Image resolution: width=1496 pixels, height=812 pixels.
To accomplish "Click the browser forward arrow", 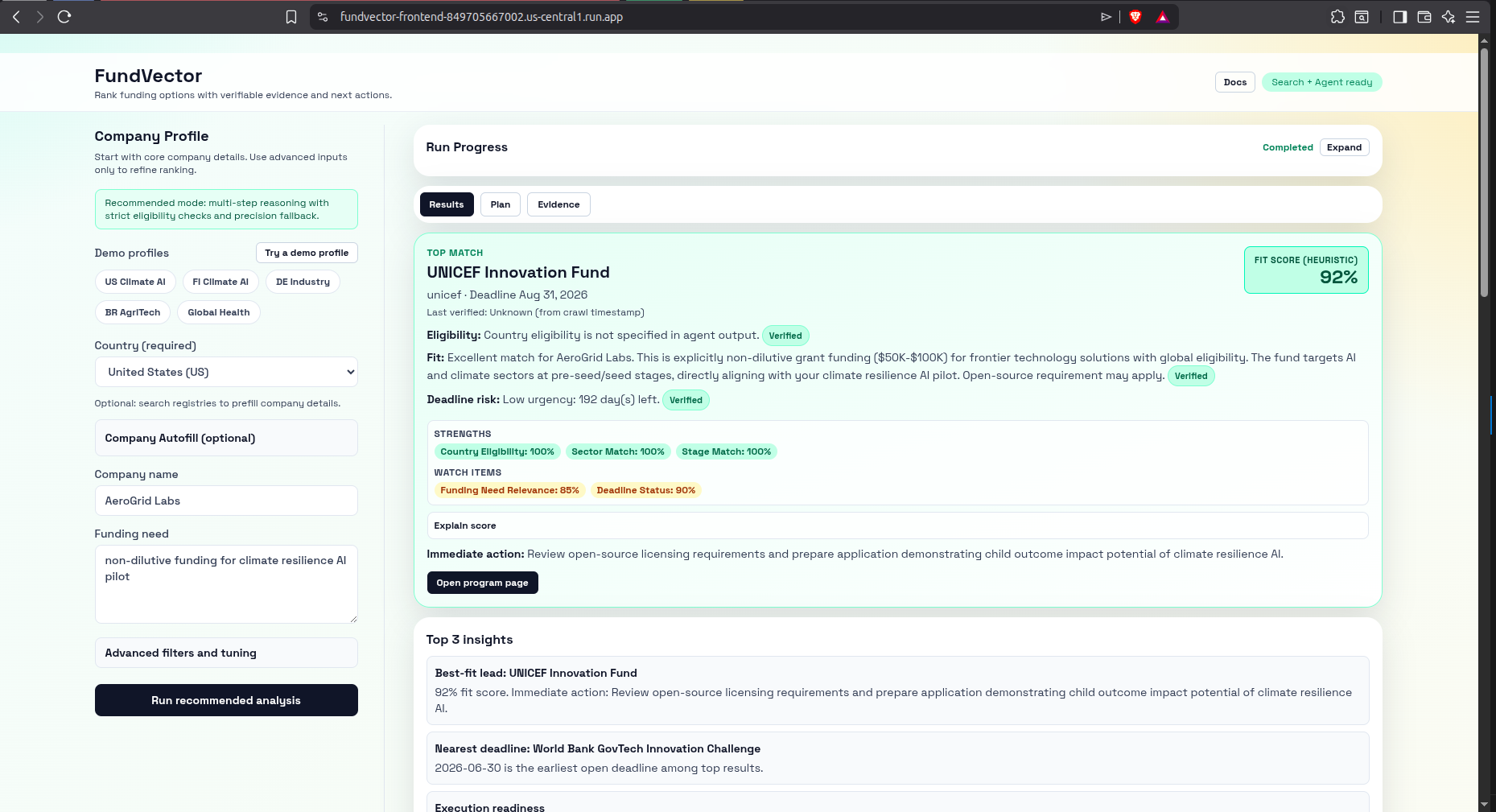I will [39, 17].
